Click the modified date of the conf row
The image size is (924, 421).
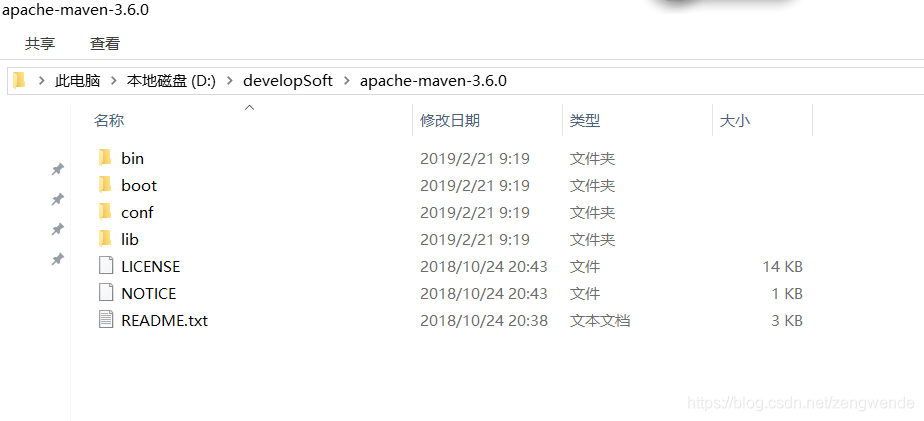pyautogui.click(x=475, y=212)
